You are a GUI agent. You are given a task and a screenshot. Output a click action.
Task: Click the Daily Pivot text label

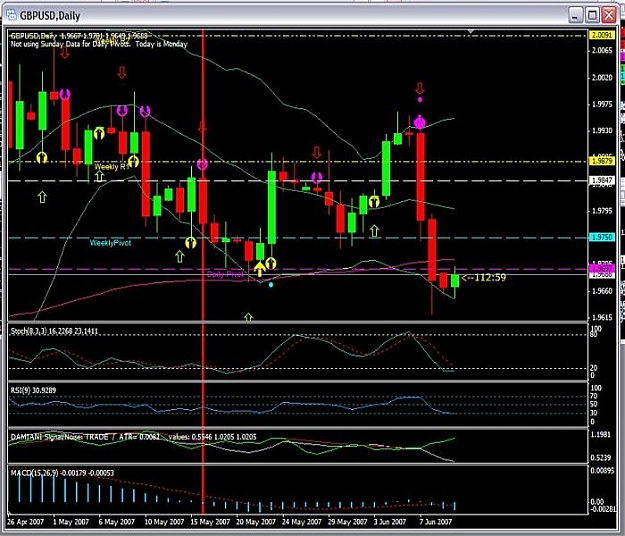225,274
